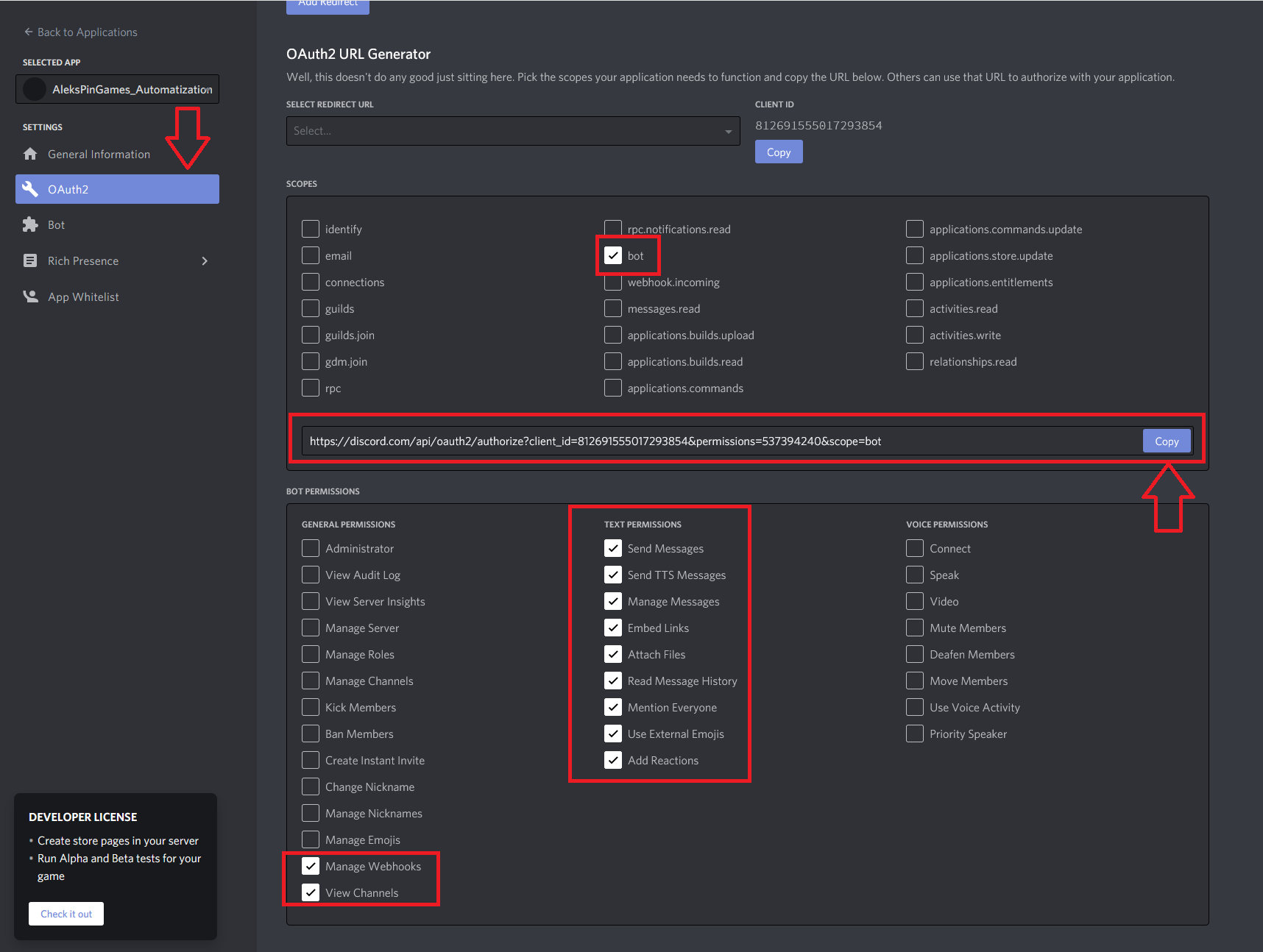Open the Select Redirect URL dropdown

tap(513, 131)
